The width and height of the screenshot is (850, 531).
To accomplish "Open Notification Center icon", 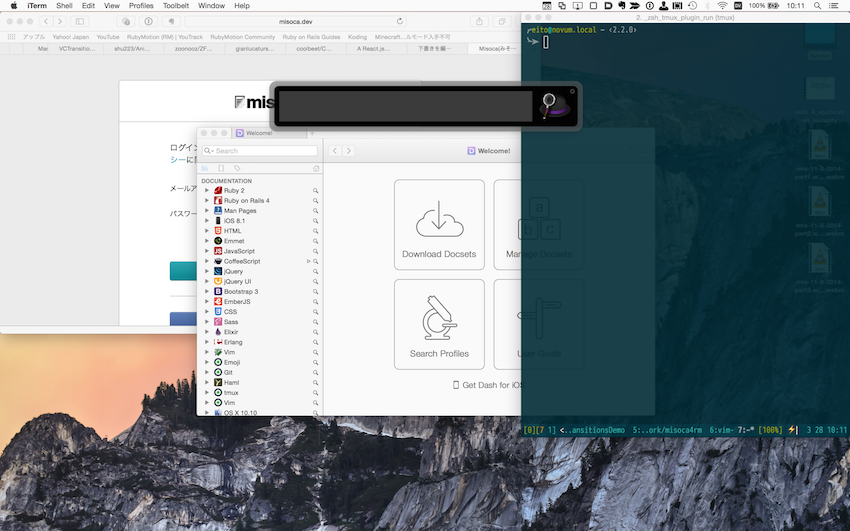I will pos(834,5).
